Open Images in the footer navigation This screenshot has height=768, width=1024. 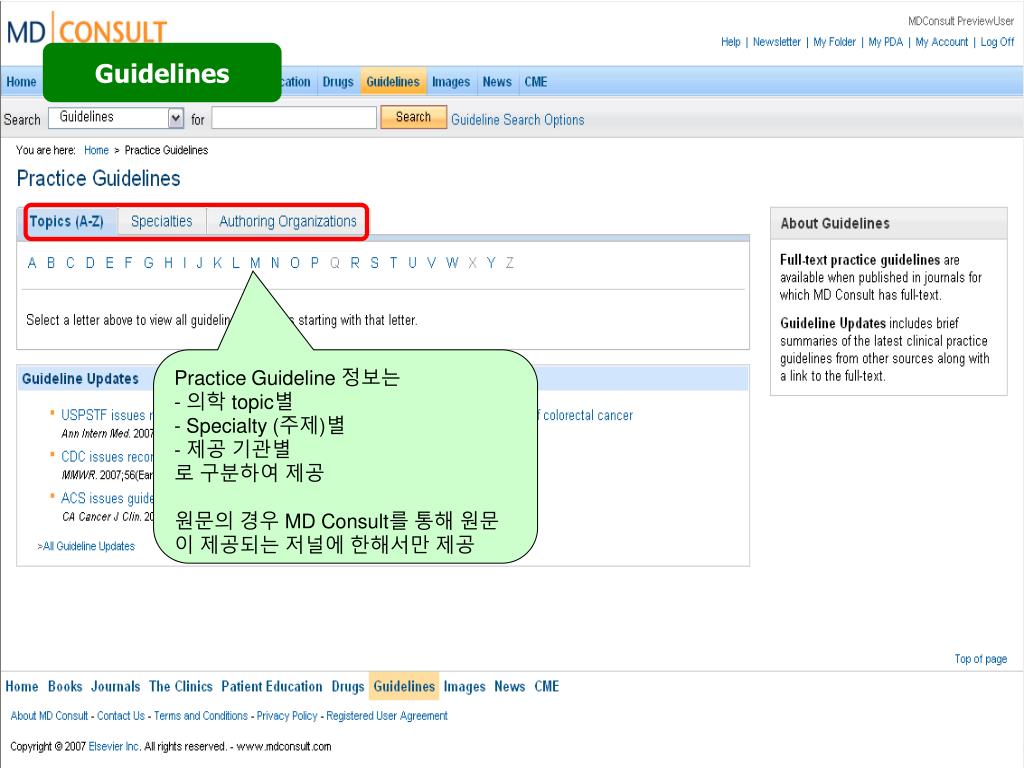click(464, 686)
